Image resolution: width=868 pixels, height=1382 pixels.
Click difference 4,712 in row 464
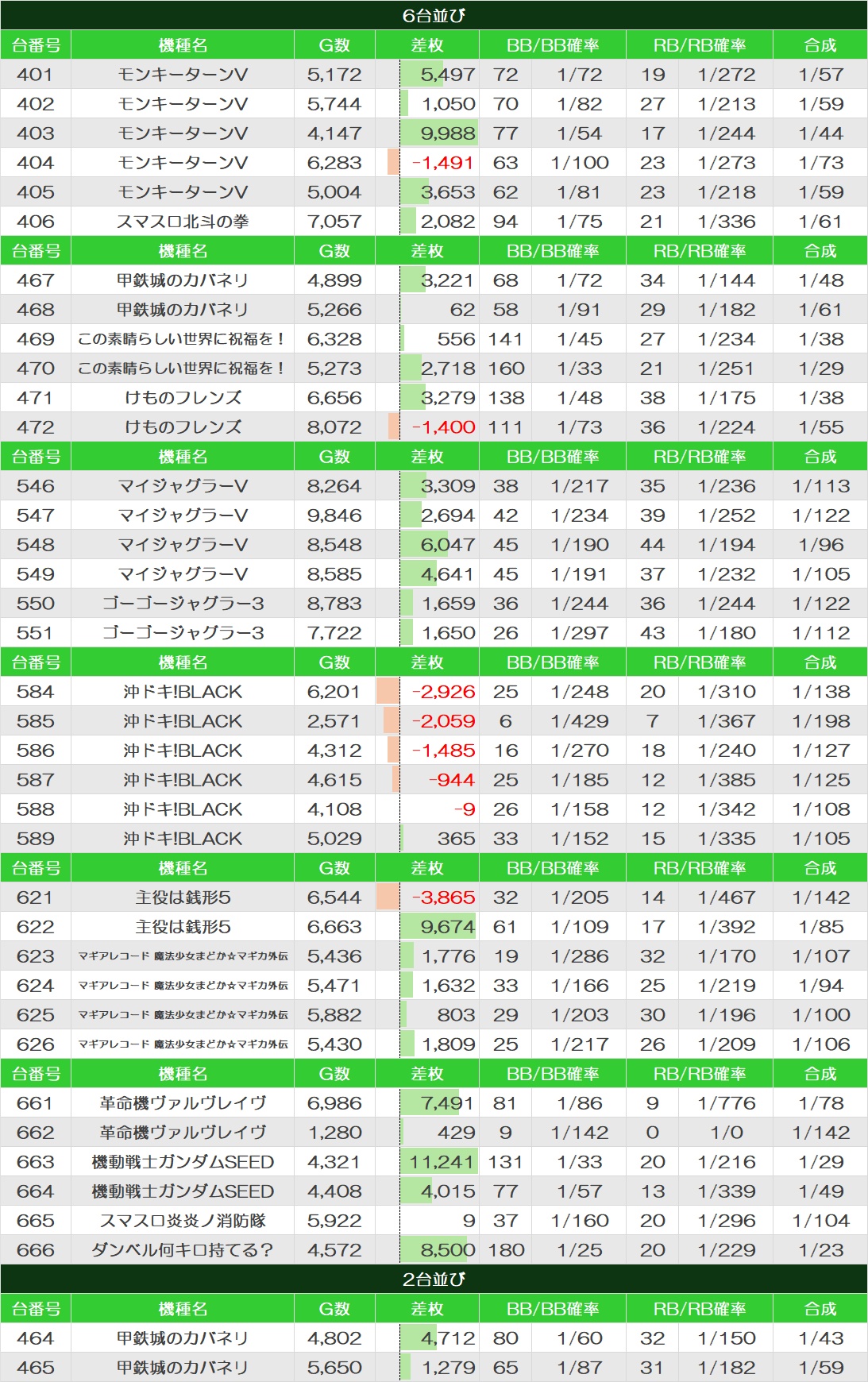(x=448, y=1338)
